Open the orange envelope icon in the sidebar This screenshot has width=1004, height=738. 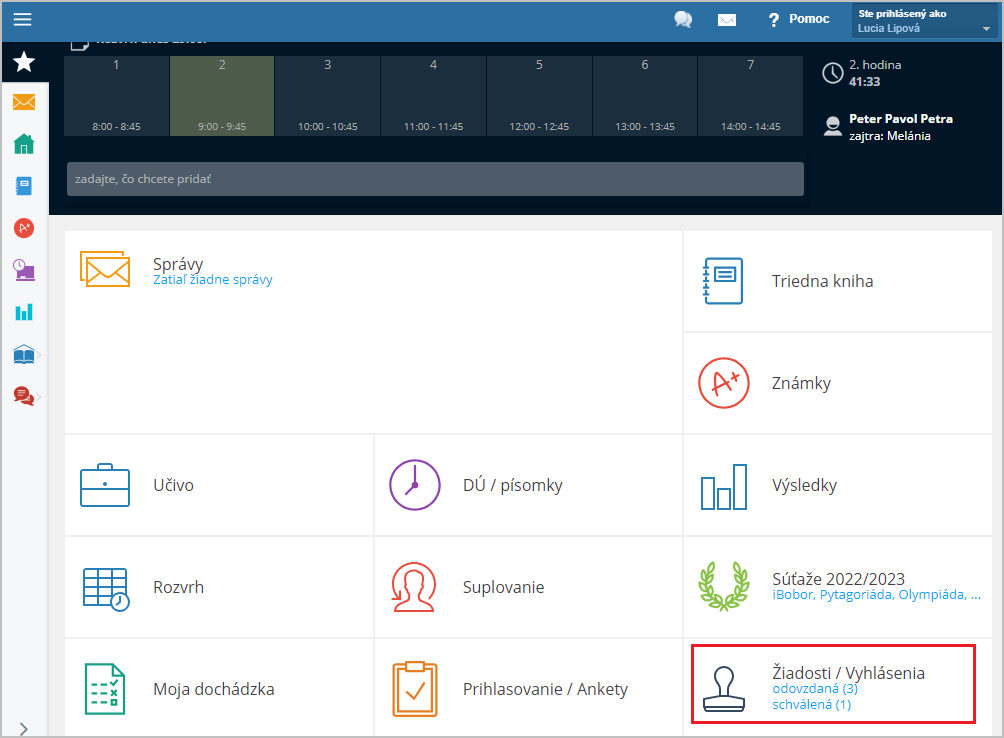coord(24,102)
